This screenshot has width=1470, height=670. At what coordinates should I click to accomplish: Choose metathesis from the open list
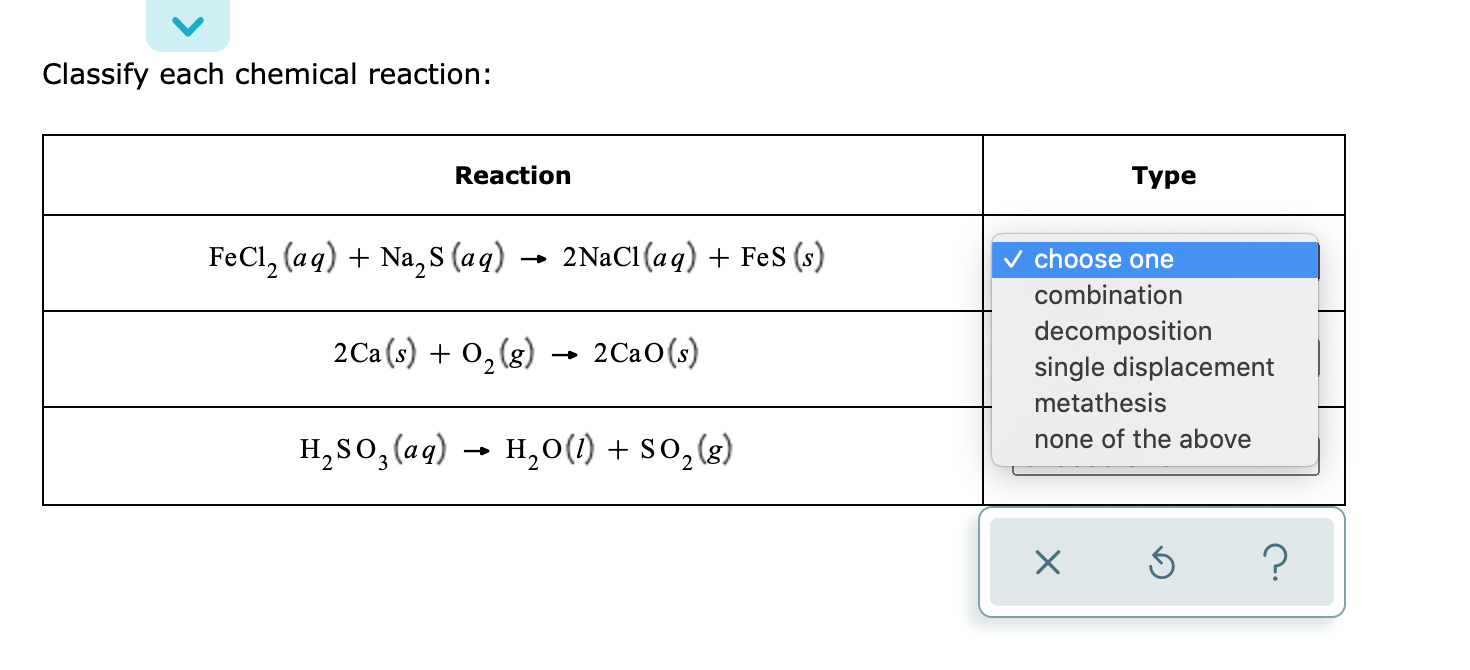pos(1100,403)
